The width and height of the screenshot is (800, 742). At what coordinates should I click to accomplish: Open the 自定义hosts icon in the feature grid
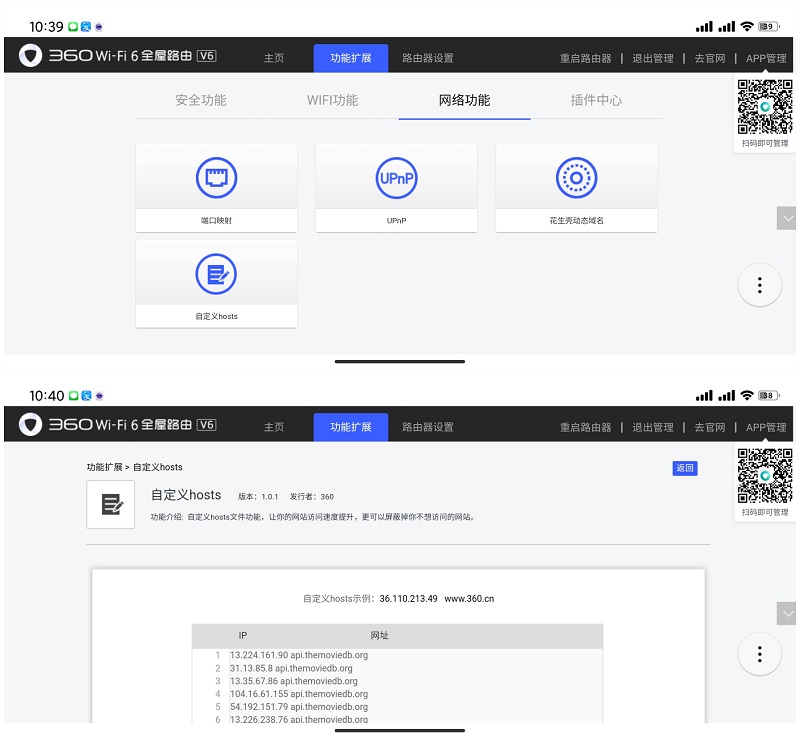click(x=216, y=274)
